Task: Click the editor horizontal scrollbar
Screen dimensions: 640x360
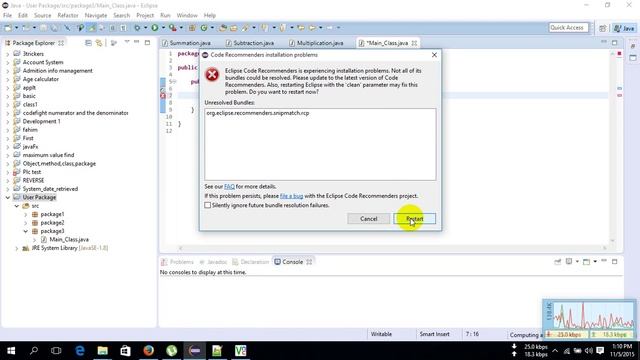Action: [x=392, y=248]
